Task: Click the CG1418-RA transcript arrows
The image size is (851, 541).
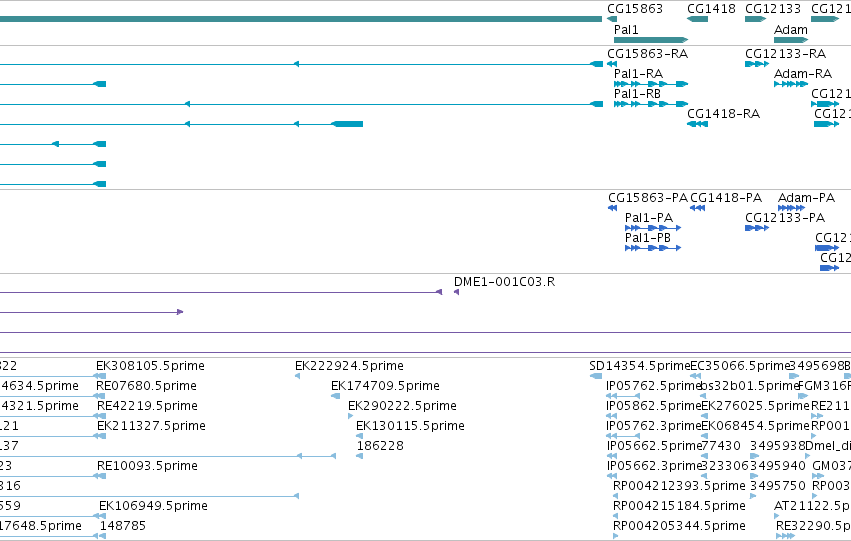Action: click(697, 124)
